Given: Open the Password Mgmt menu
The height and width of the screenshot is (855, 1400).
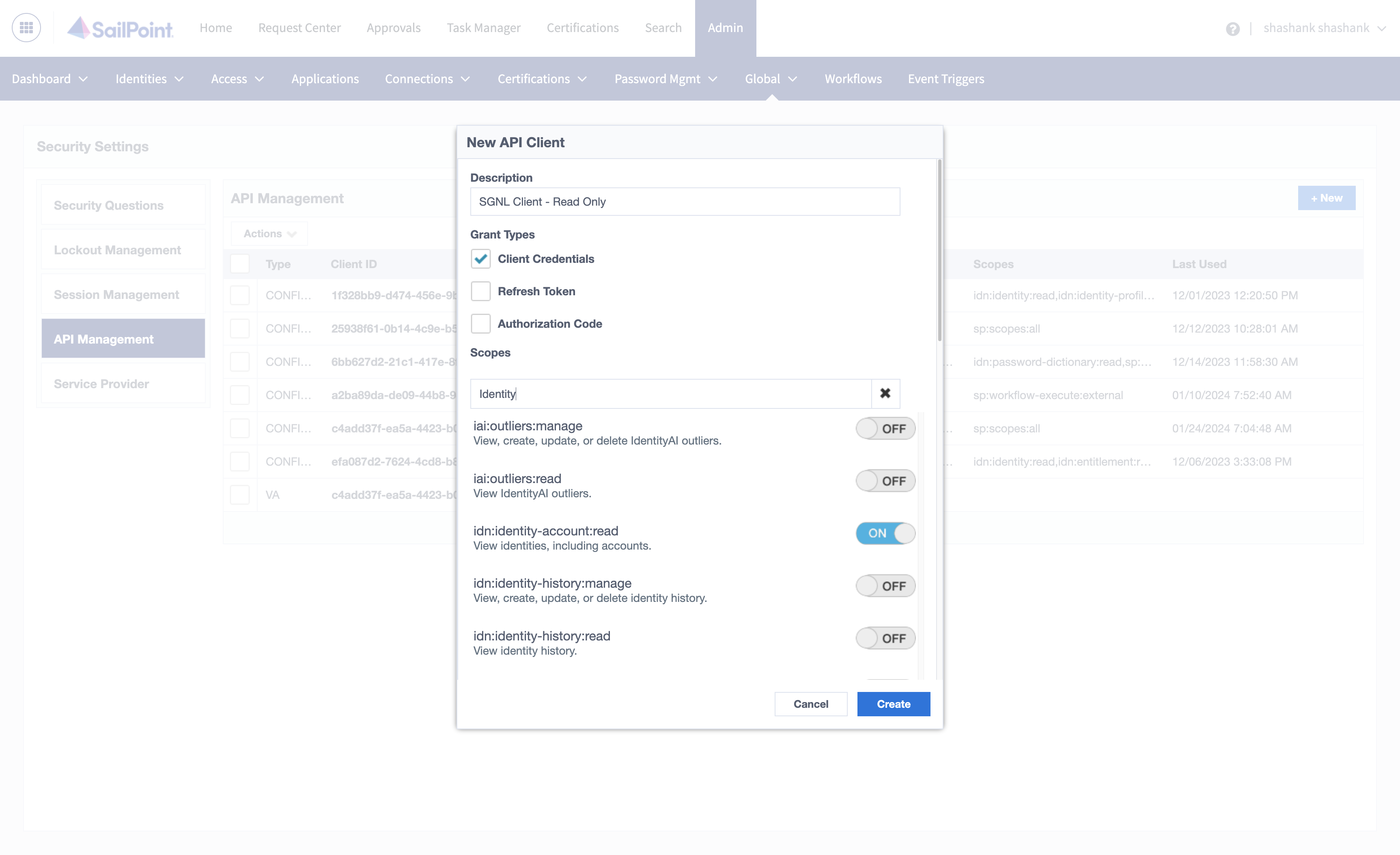Looking at the screenshot, I should click(665, 78).
